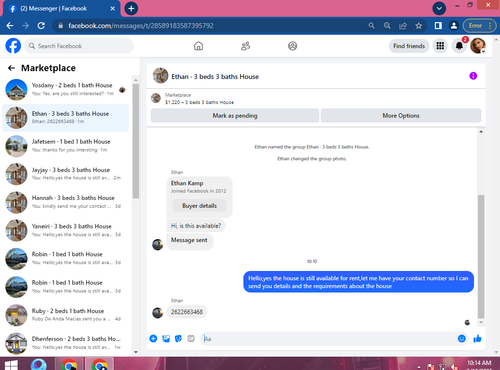This screenshot has height=370, width=500.
Task: Choose a GIF icon in composer
Action: click(191, 339)
